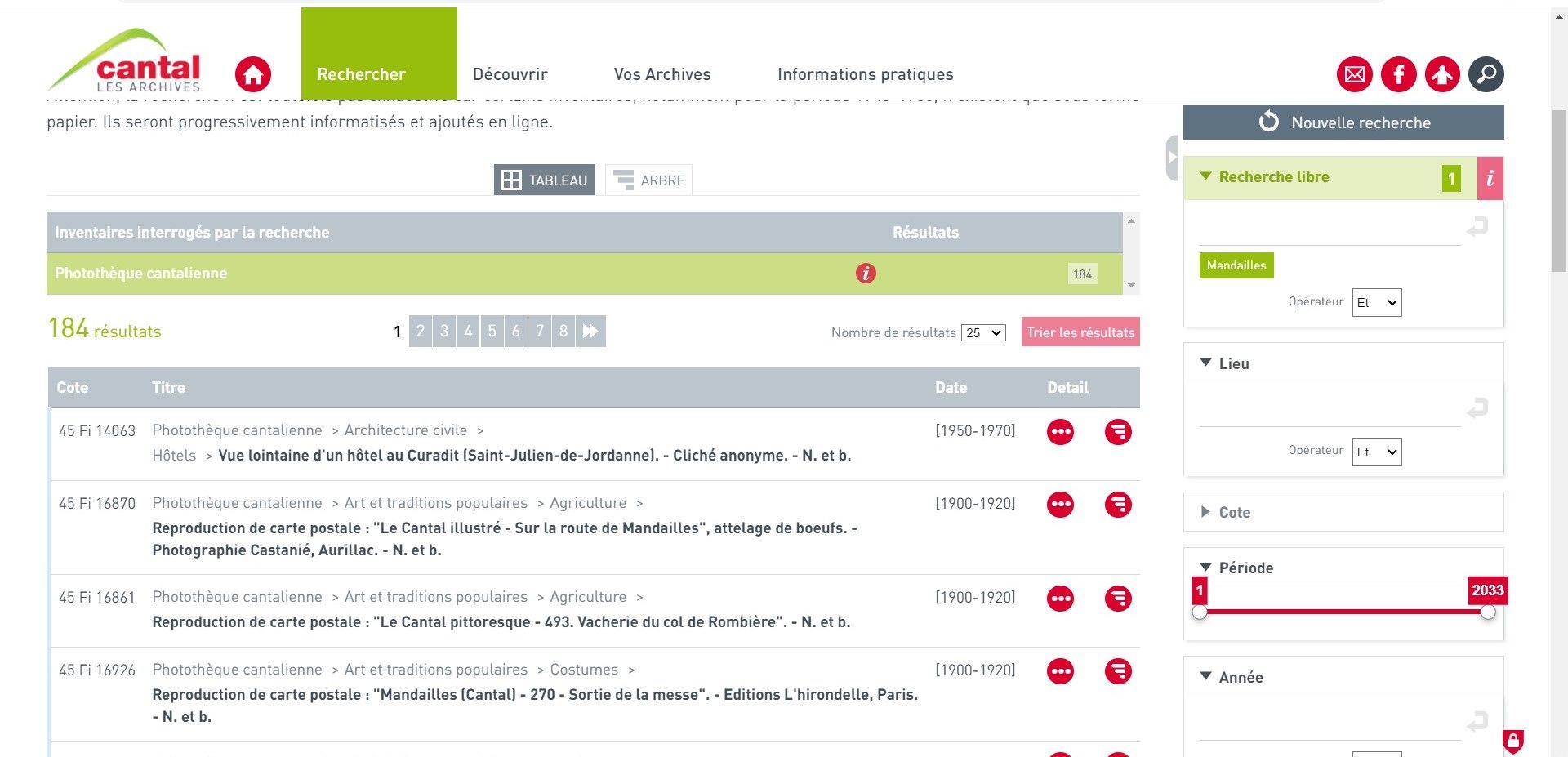
Task: Open the email contact icon
Action: tap(1354, 75)
